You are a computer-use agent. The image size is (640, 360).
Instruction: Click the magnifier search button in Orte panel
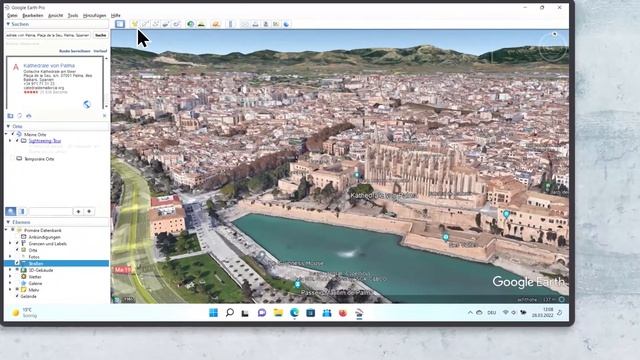click(x=11, y=211)
